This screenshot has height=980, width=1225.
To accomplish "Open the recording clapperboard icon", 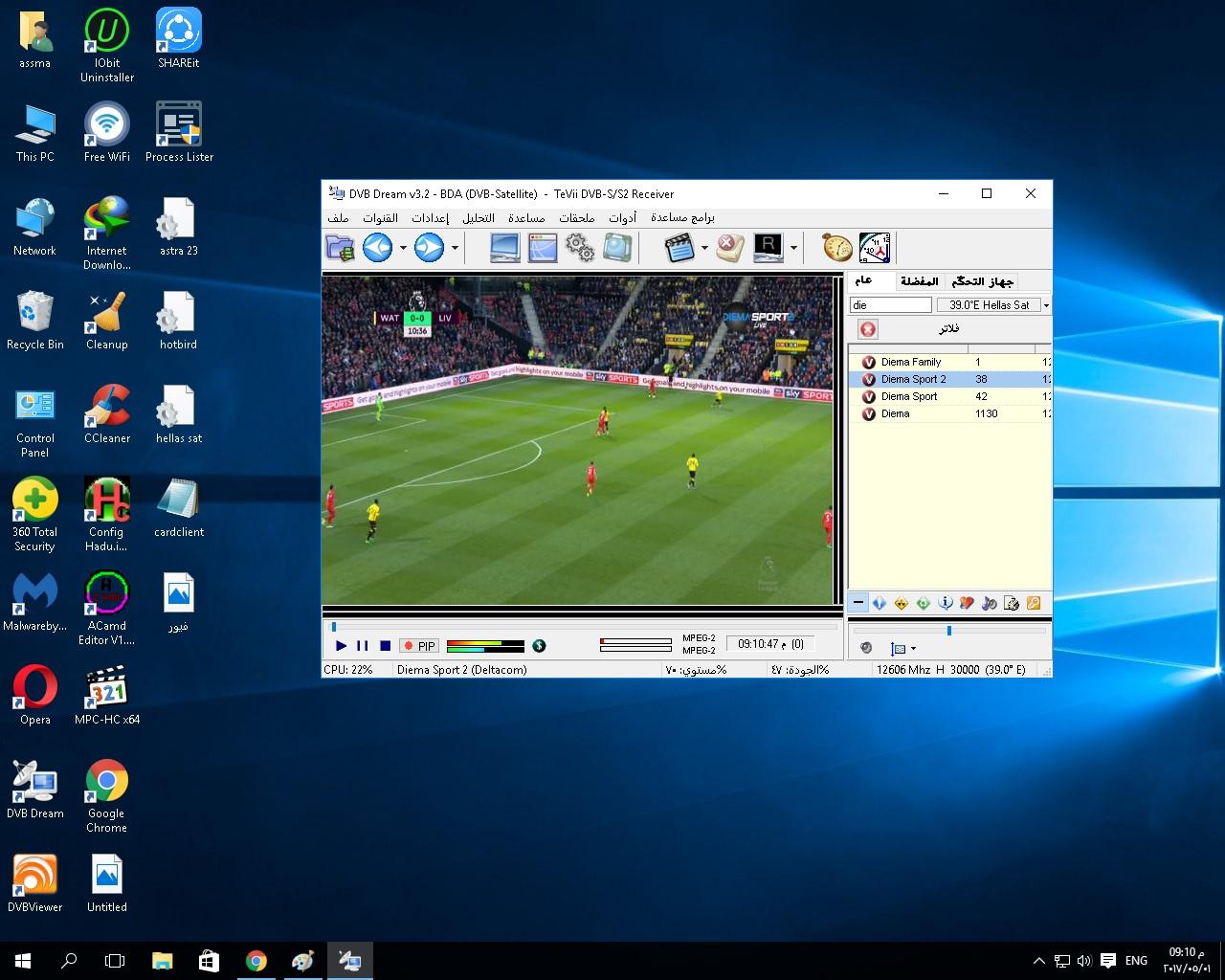I will pos(679,248).
